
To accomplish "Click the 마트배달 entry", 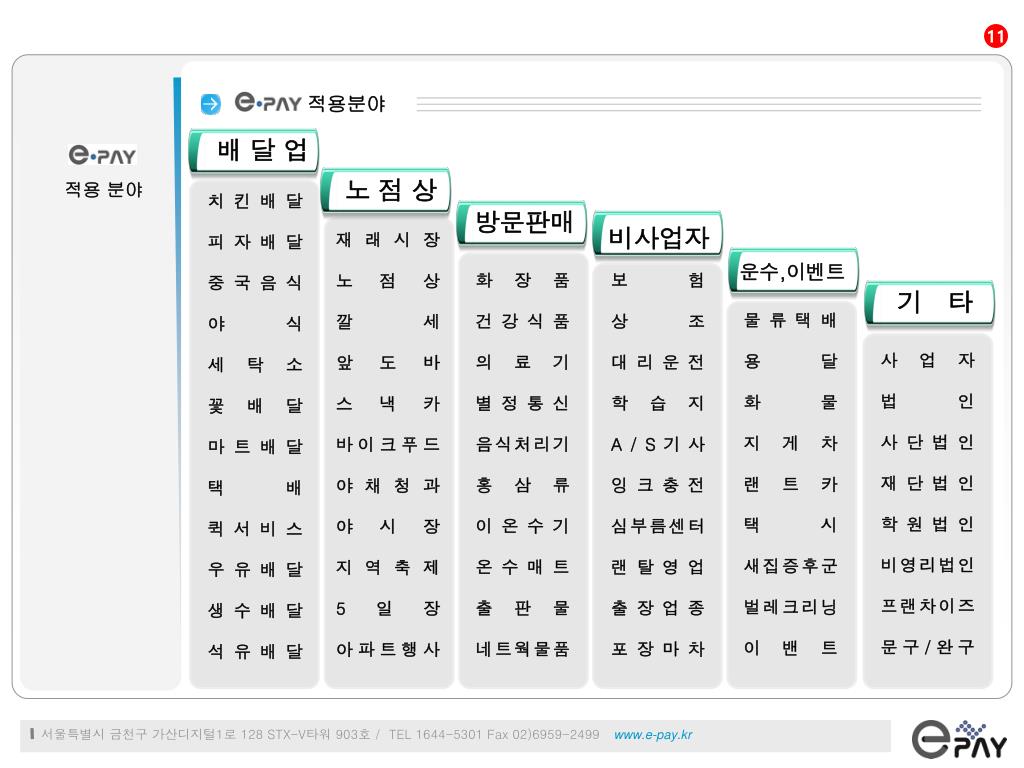I will 255,446.
